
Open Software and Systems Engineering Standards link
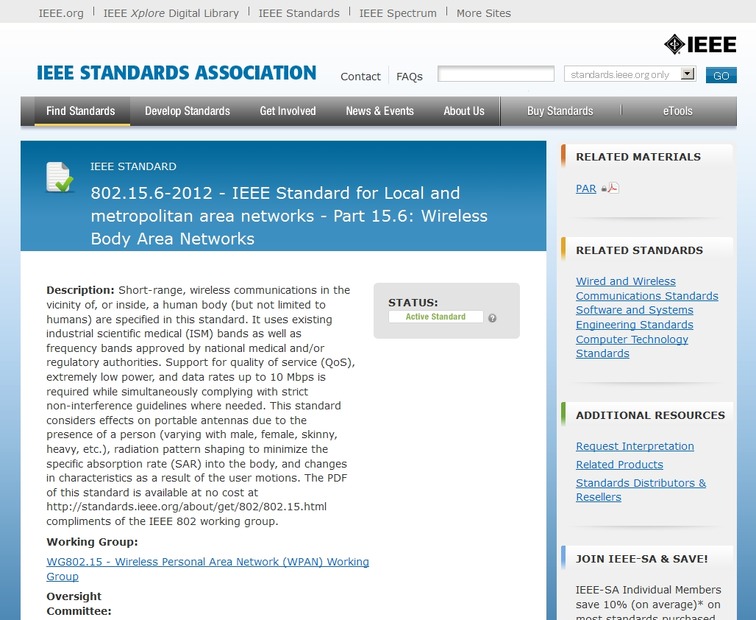634,317
